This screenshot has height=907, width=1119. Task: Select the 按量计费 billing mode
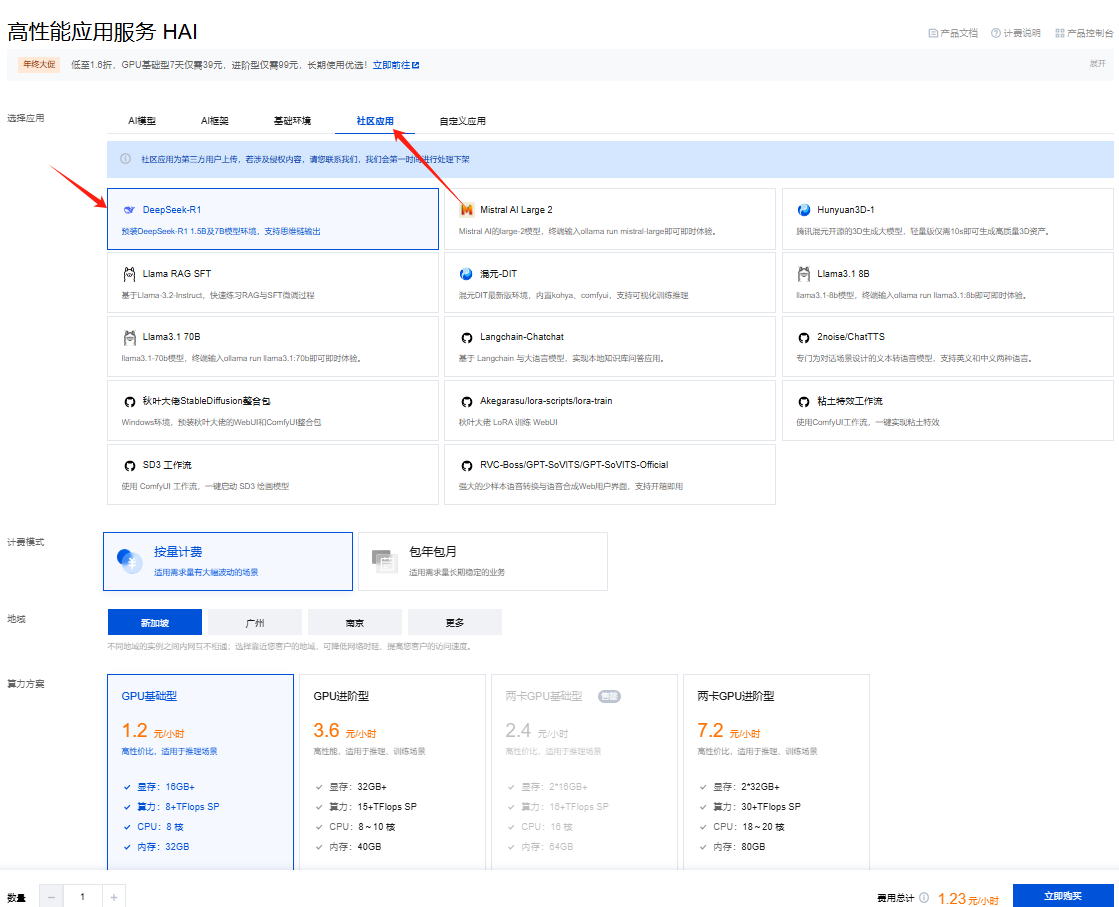[x=228, y=562]
